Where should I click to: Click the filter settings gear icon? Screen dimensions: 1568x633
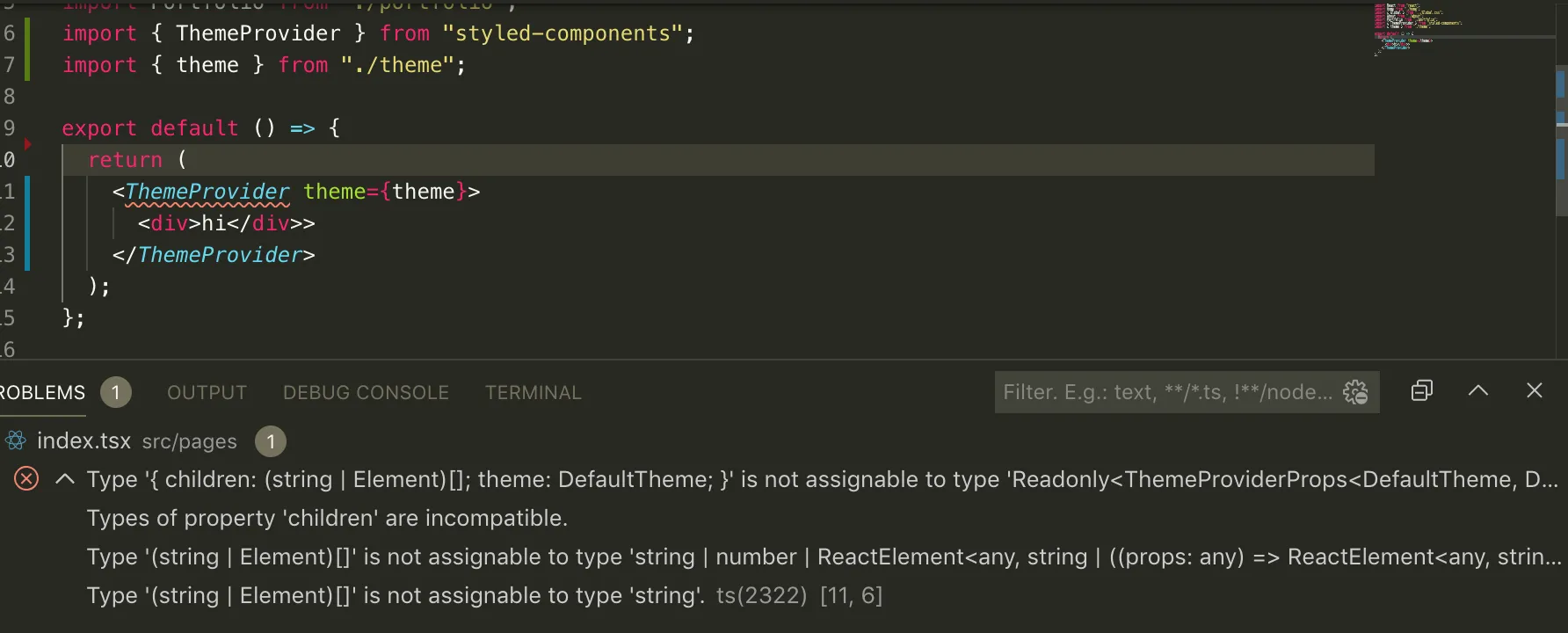[1355, 392]
